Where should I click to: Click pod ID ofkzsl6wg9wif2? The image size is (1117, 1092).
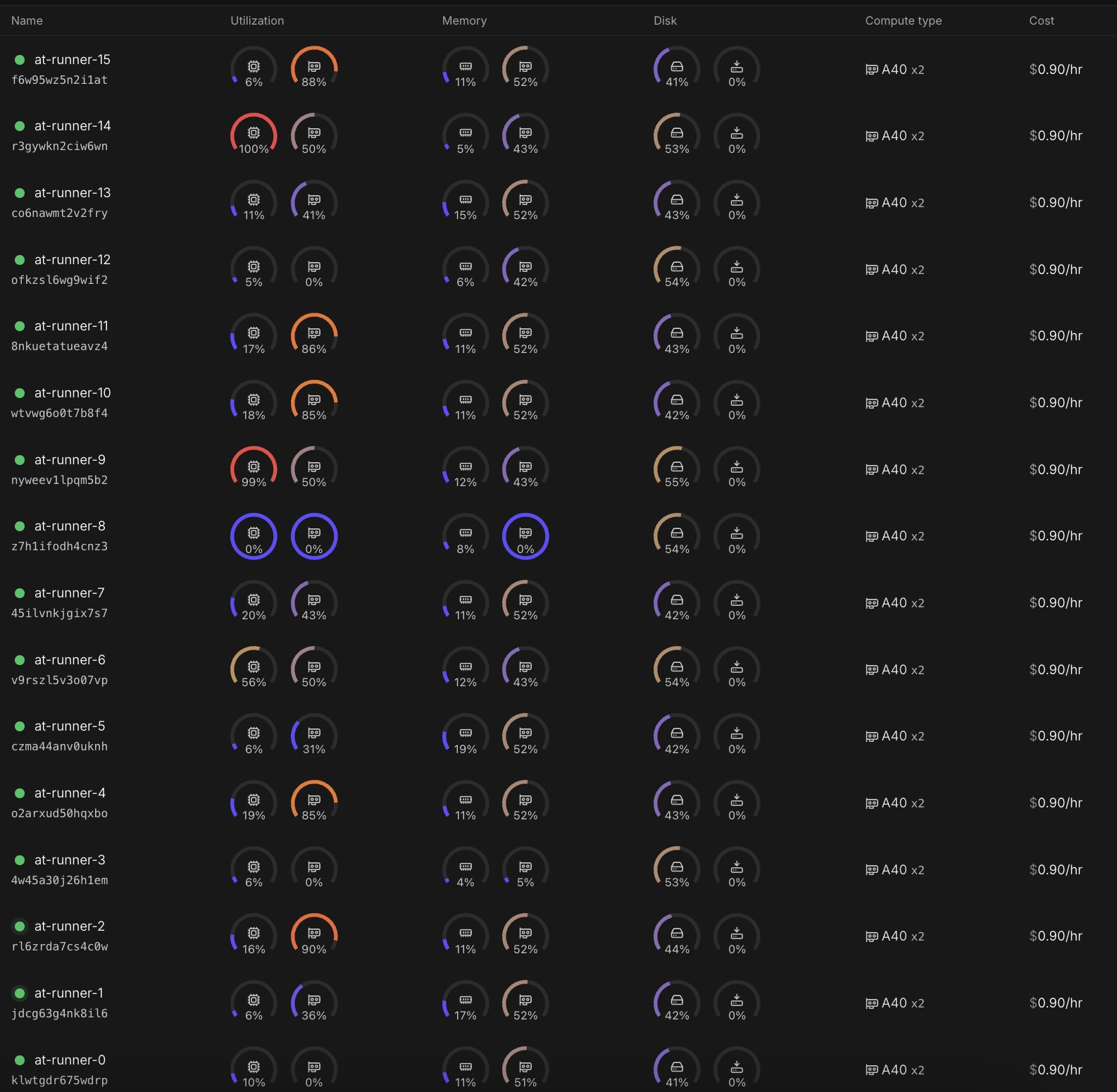[x=59, y=280]
